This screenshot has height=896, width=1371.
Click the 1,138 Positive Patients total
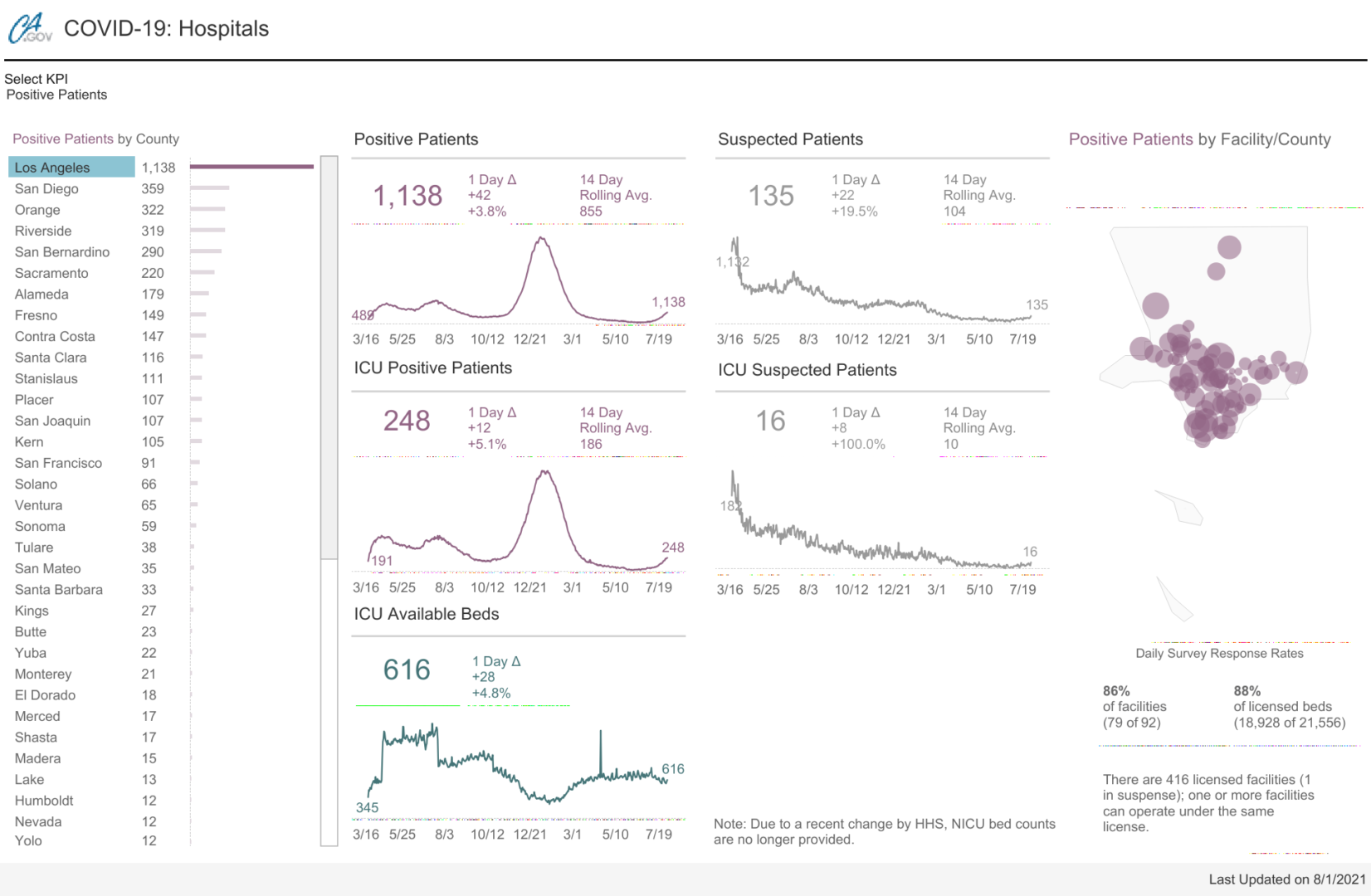point(407,196)
